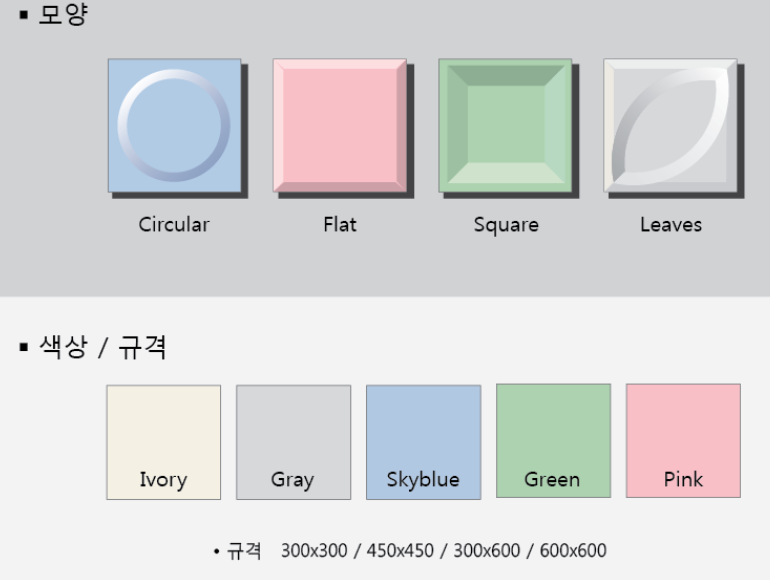
Task: Pick the Green color swatch
Action: pos(553,441)
